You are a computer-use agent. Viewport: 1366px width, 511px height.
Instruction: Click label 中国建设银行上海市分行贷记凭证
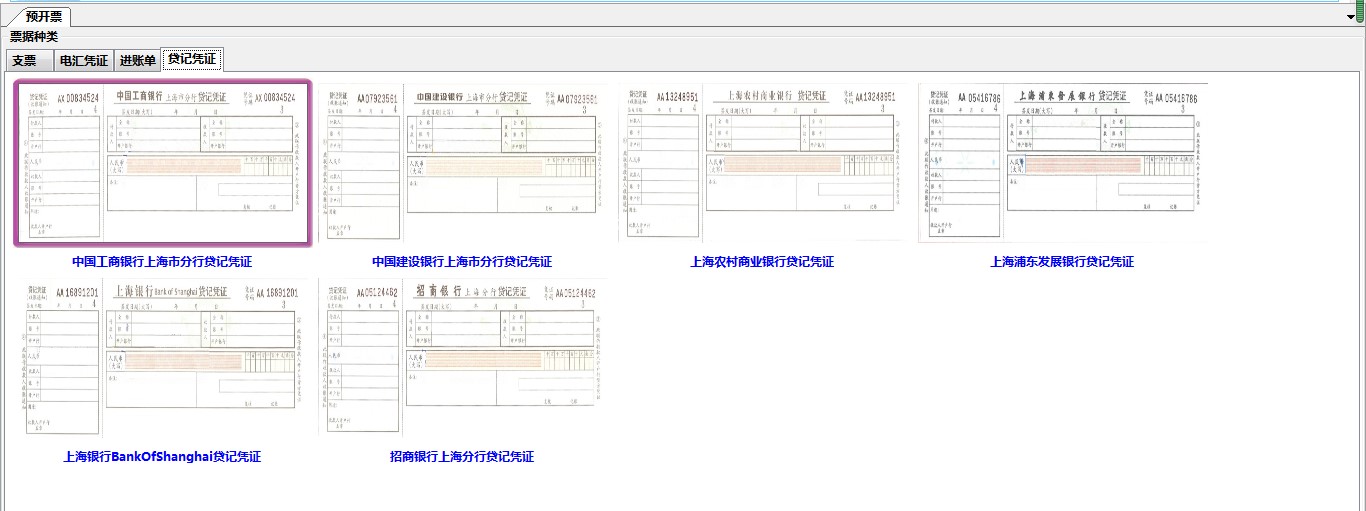click(x=462, y=262)
